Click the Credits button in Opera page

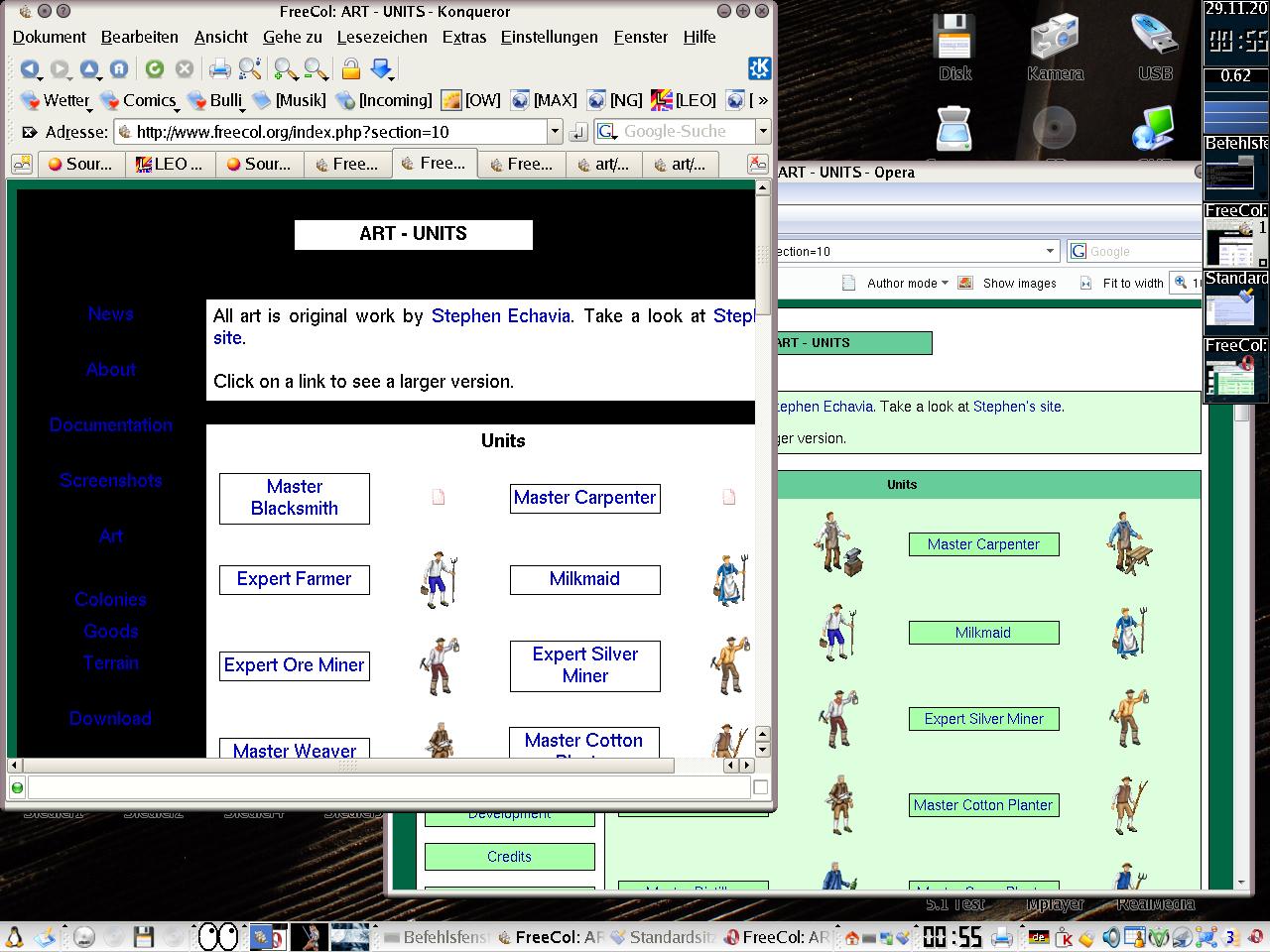(509, 857)
